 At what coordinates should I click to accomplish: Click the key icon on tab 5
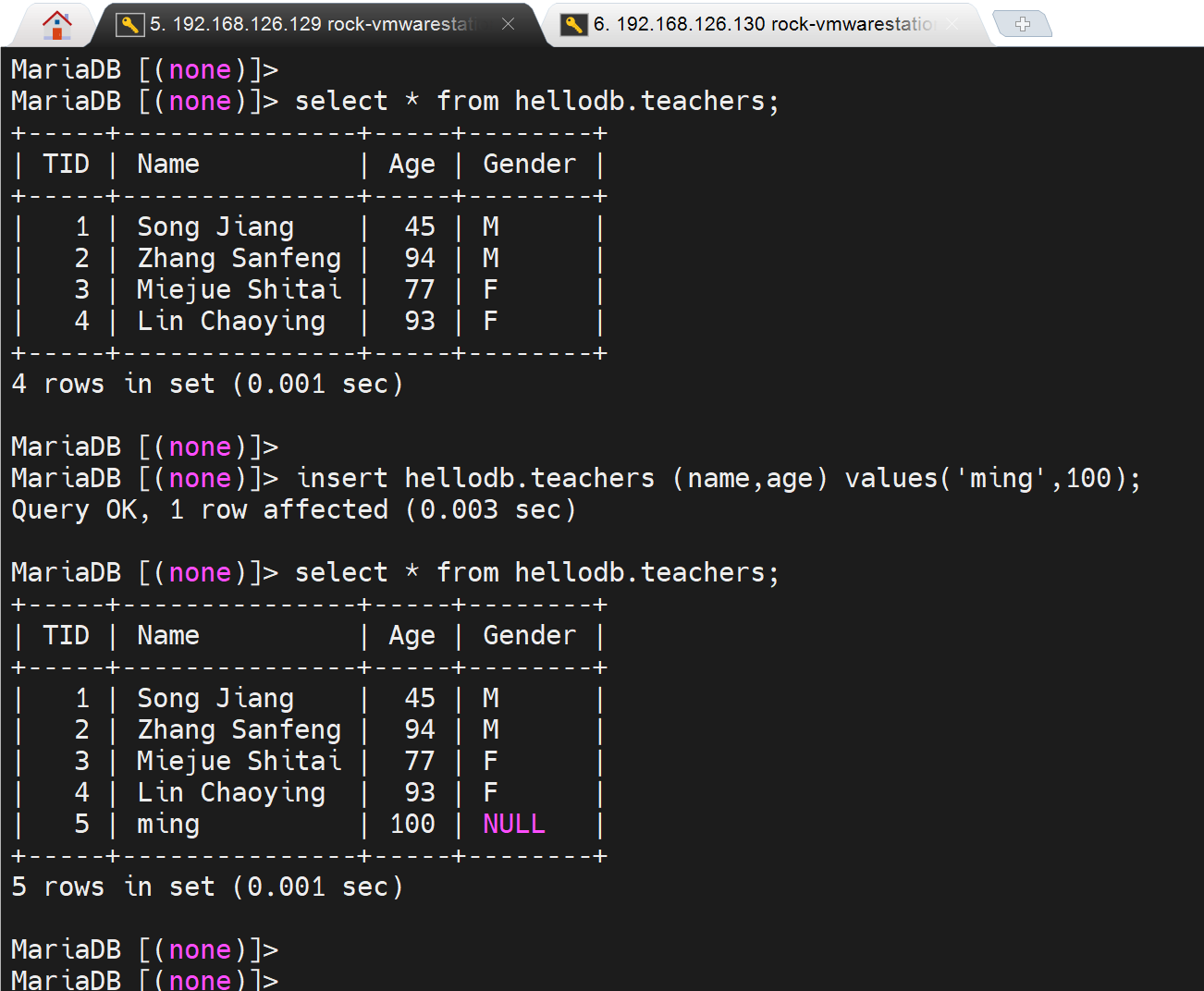point(129,25)
